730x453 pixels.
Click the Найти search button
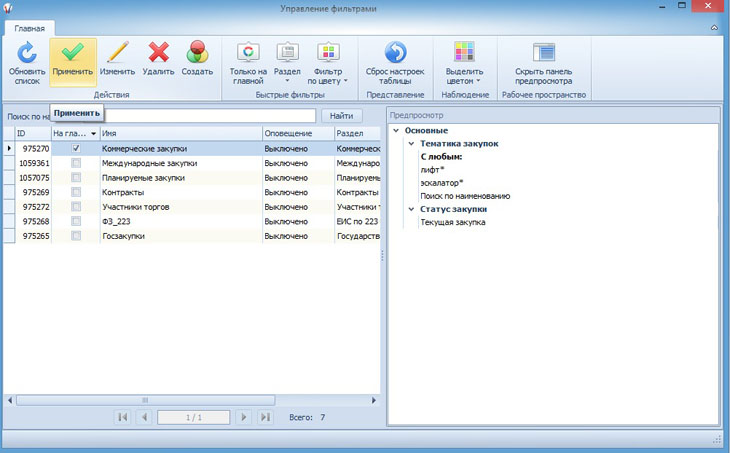[341, 116]
